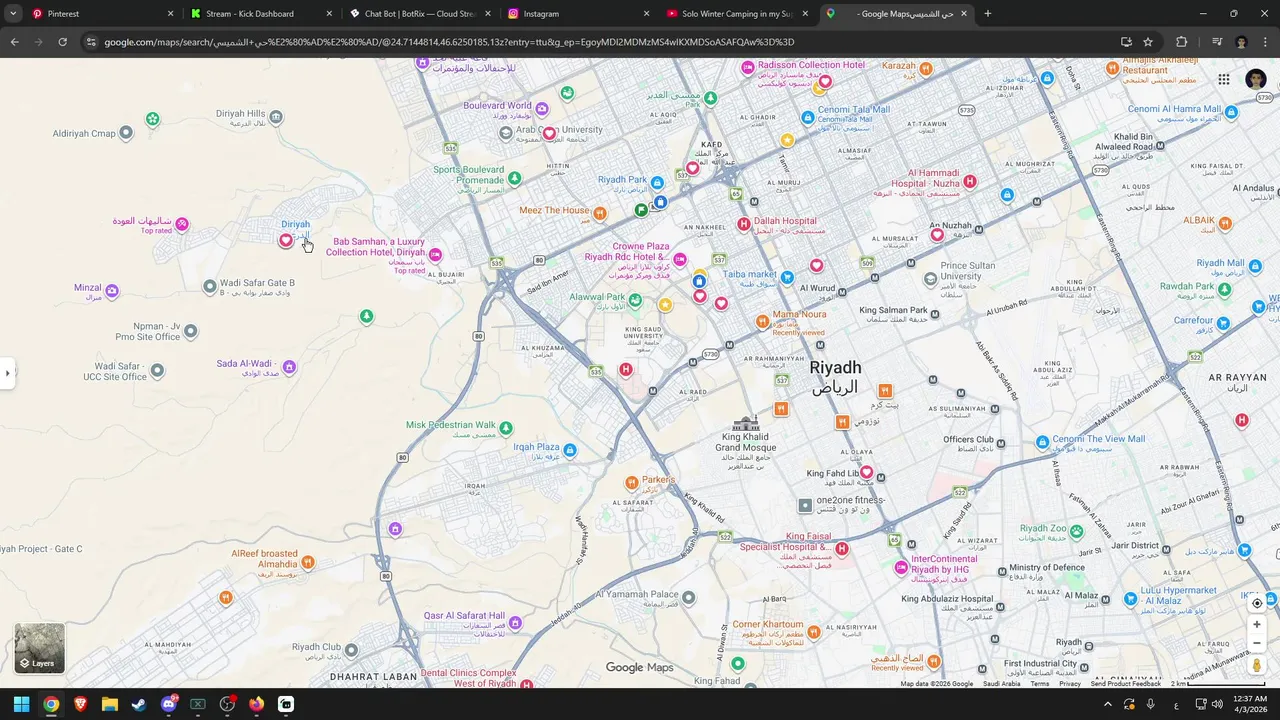
Task: Open the Privacy link
Action: pos(1070,684)
